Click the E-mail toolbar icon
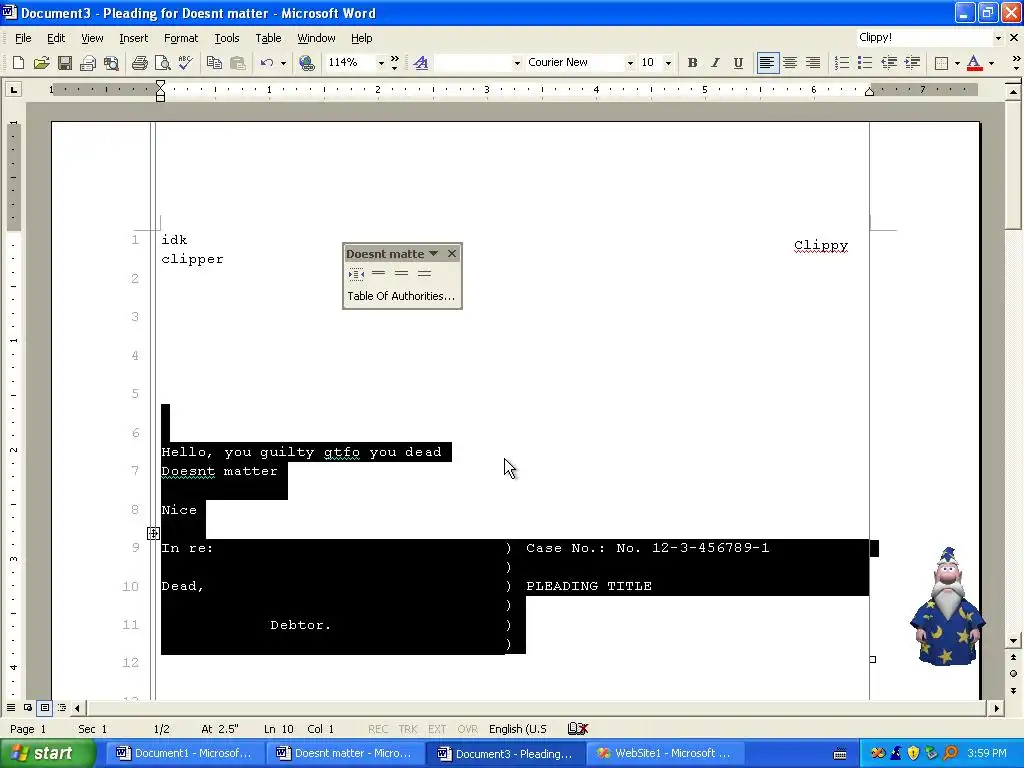Screen dimensions: 1024x768 [x=88, y=63]
